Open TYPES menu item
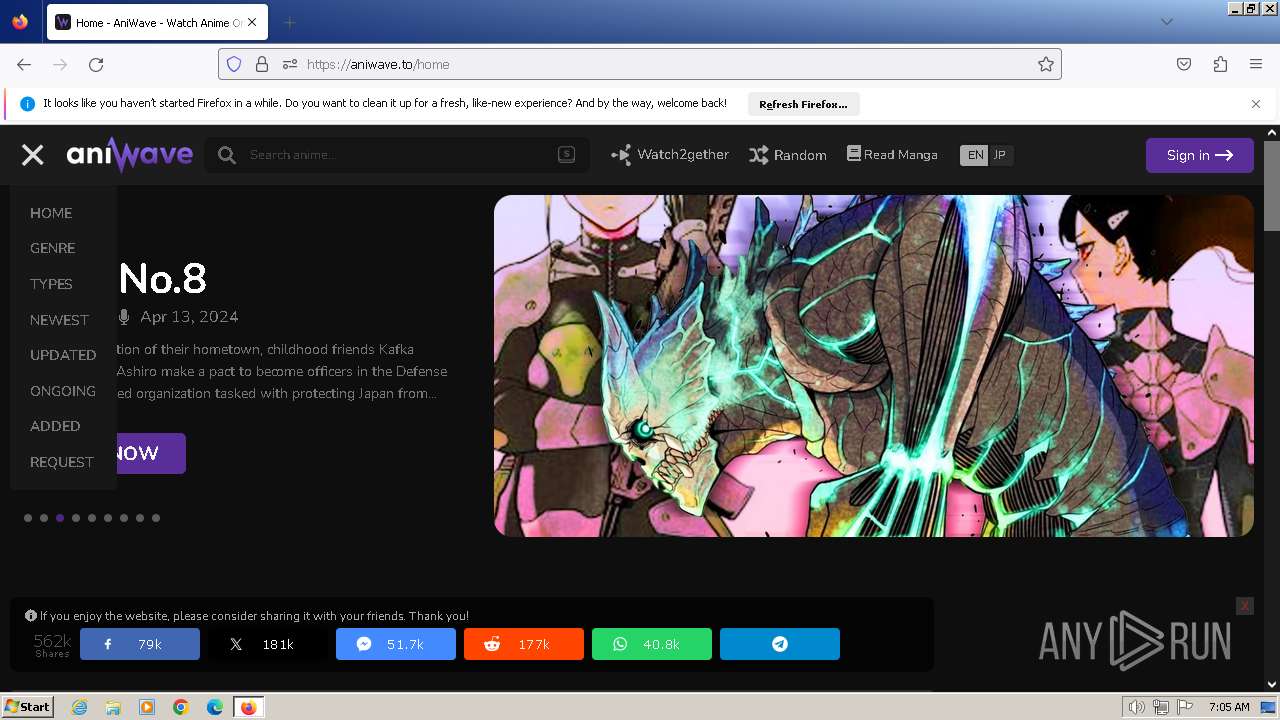1280x720 pixels. coord(51,284)
